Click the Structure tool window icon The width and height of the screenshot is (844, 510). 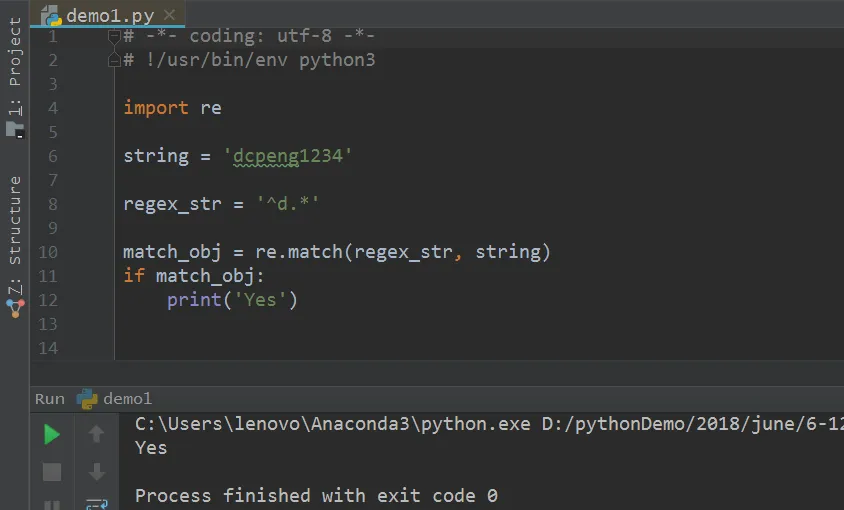click(15, 308)
